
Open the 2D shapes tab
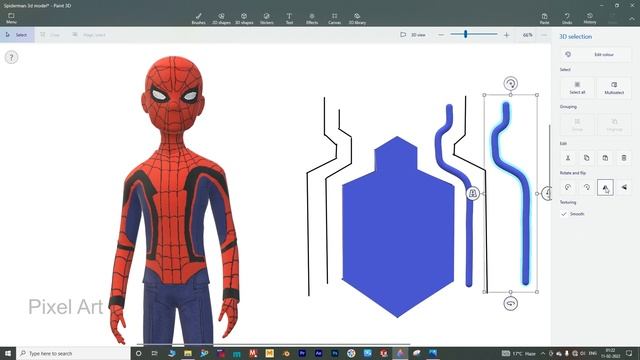[x=221, y=18]
